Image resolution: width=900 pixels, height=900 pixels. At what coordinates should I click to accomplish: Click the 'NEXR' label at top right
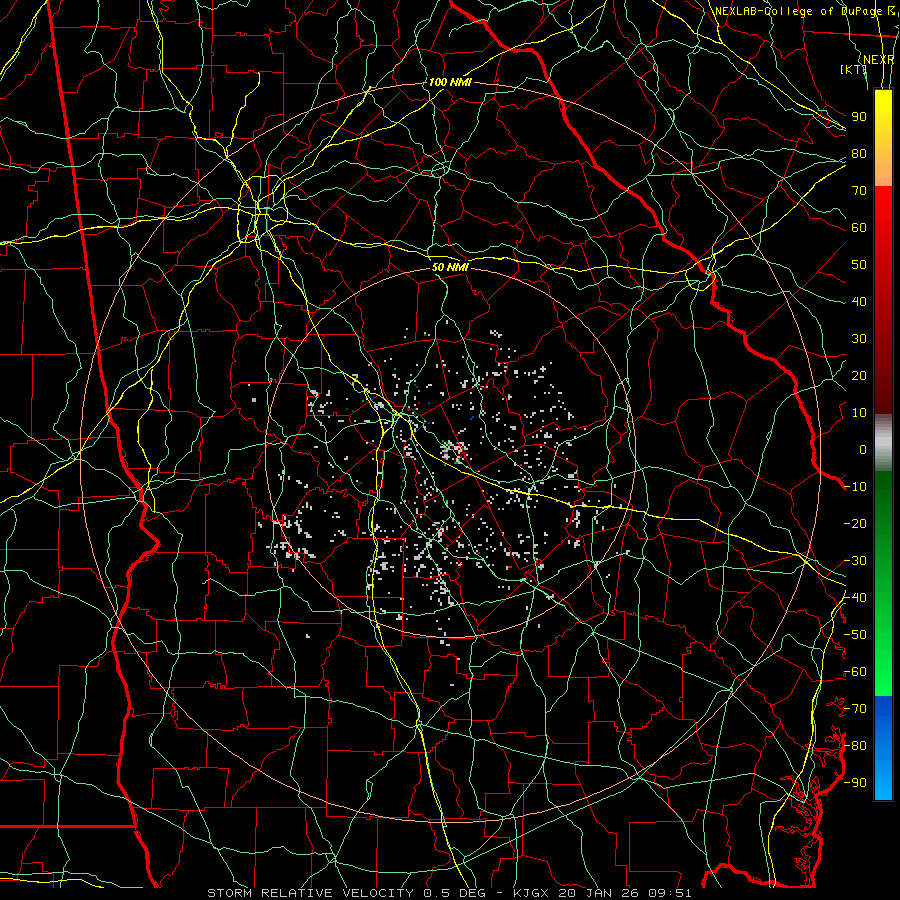(879, 60)
